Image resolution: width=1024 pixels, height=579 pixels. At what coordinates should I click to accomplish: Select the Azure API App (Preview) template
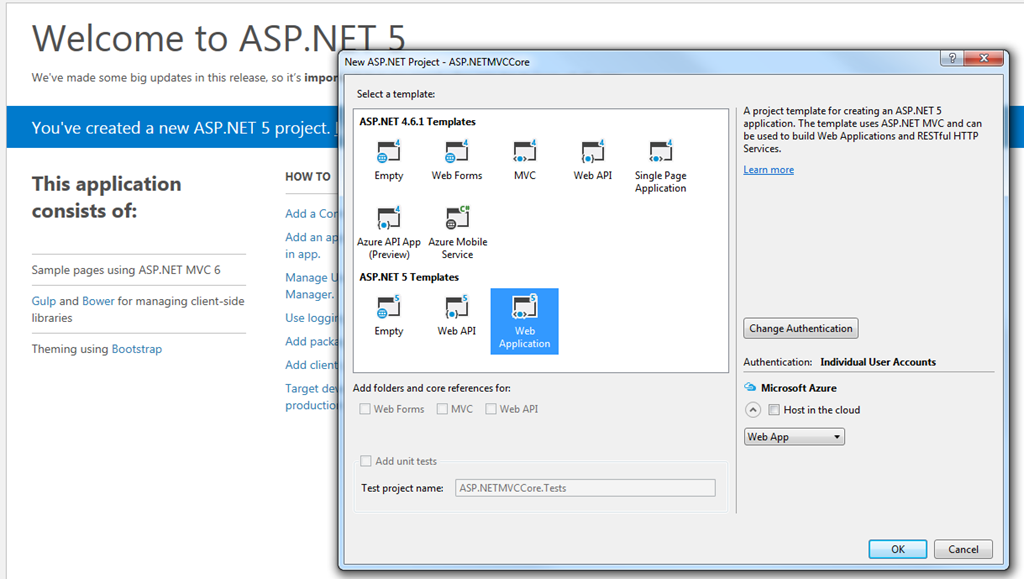tap(389, 233)
